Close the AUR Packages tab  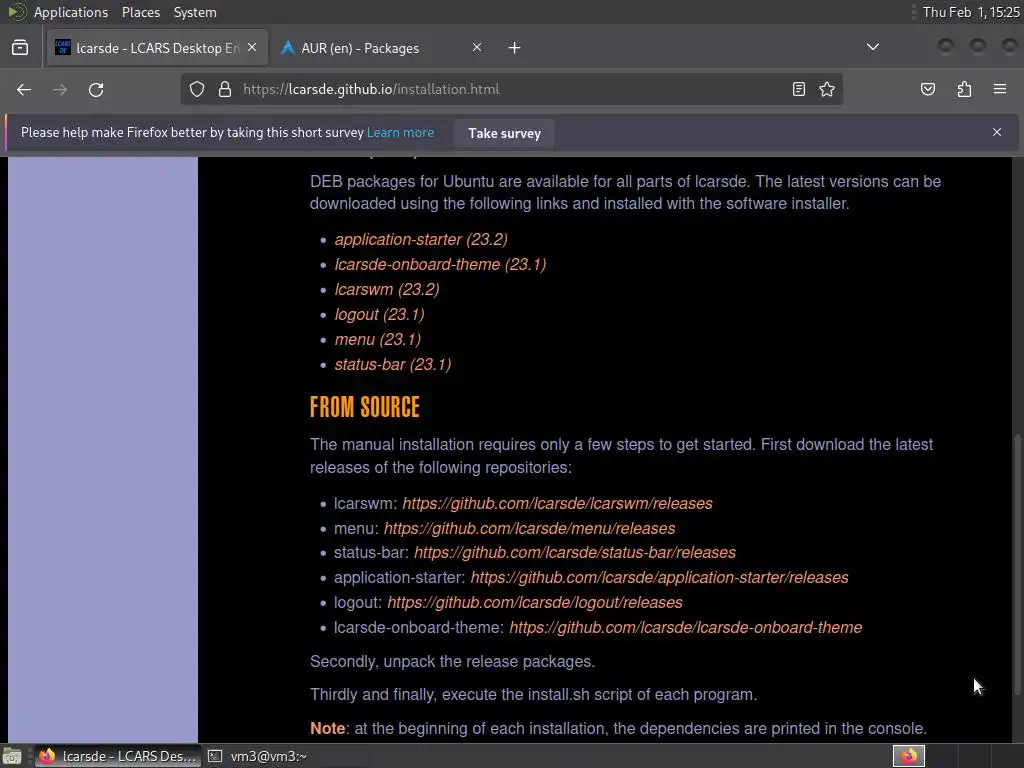(x=477, y=48)
